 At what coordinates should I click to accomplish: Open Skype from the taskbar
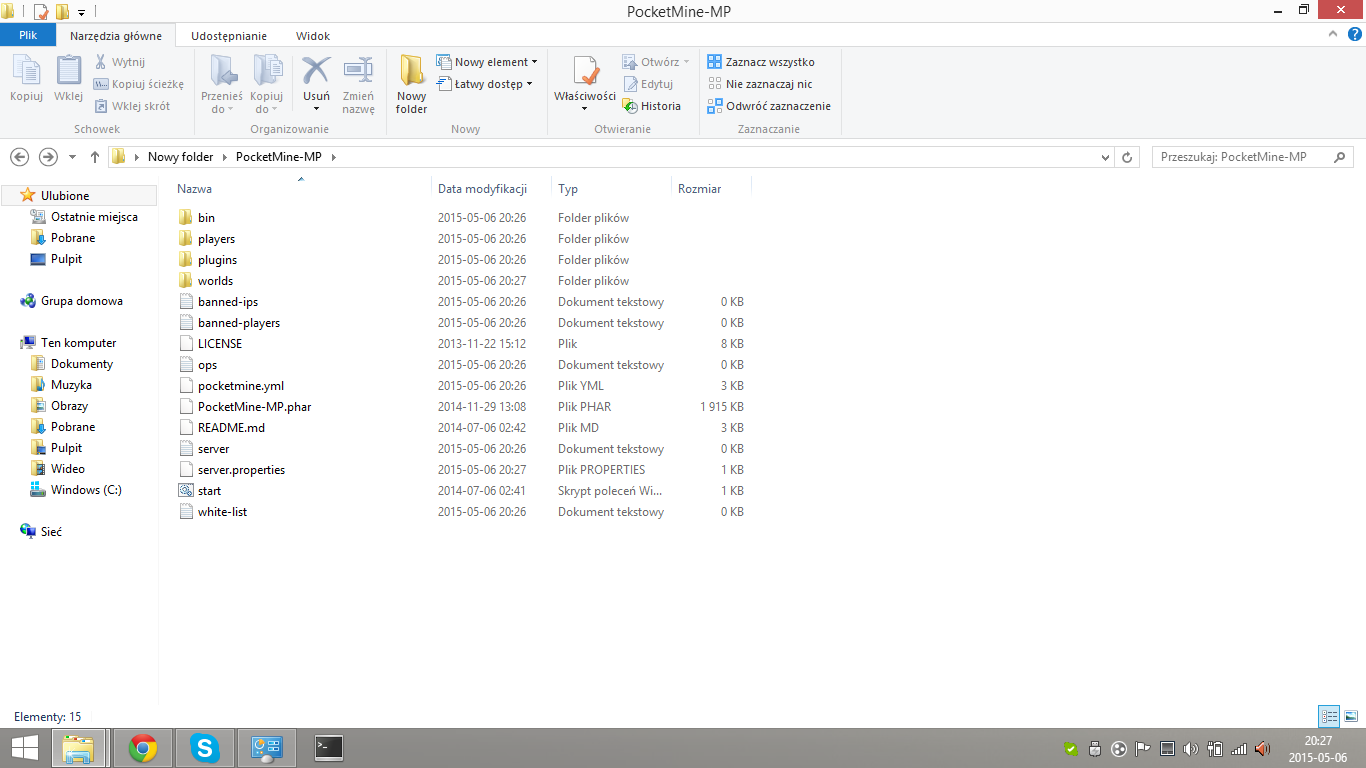205,748
